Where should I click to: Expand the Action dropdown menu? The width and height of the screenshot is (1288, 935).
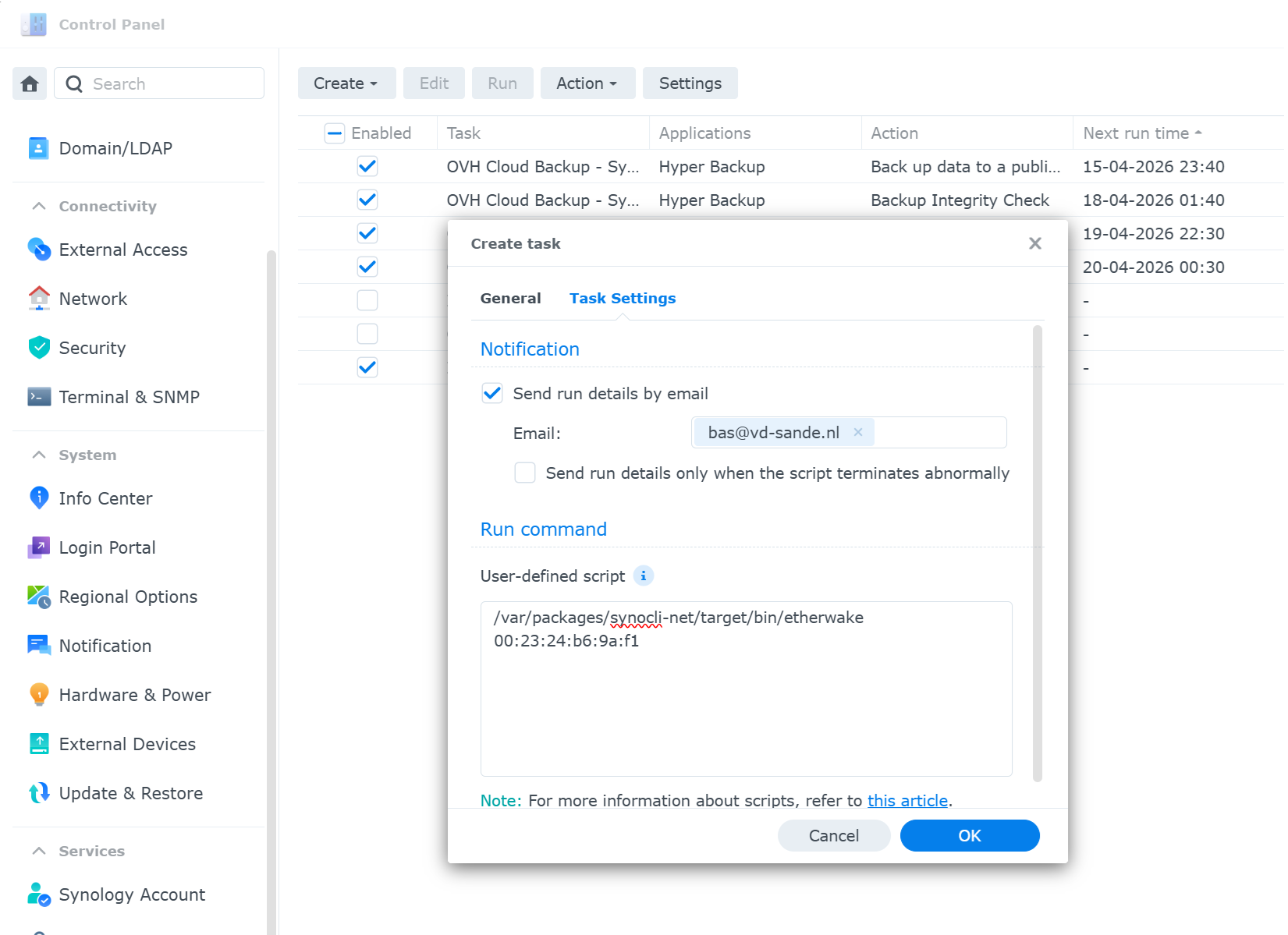(x=587, y=83)
